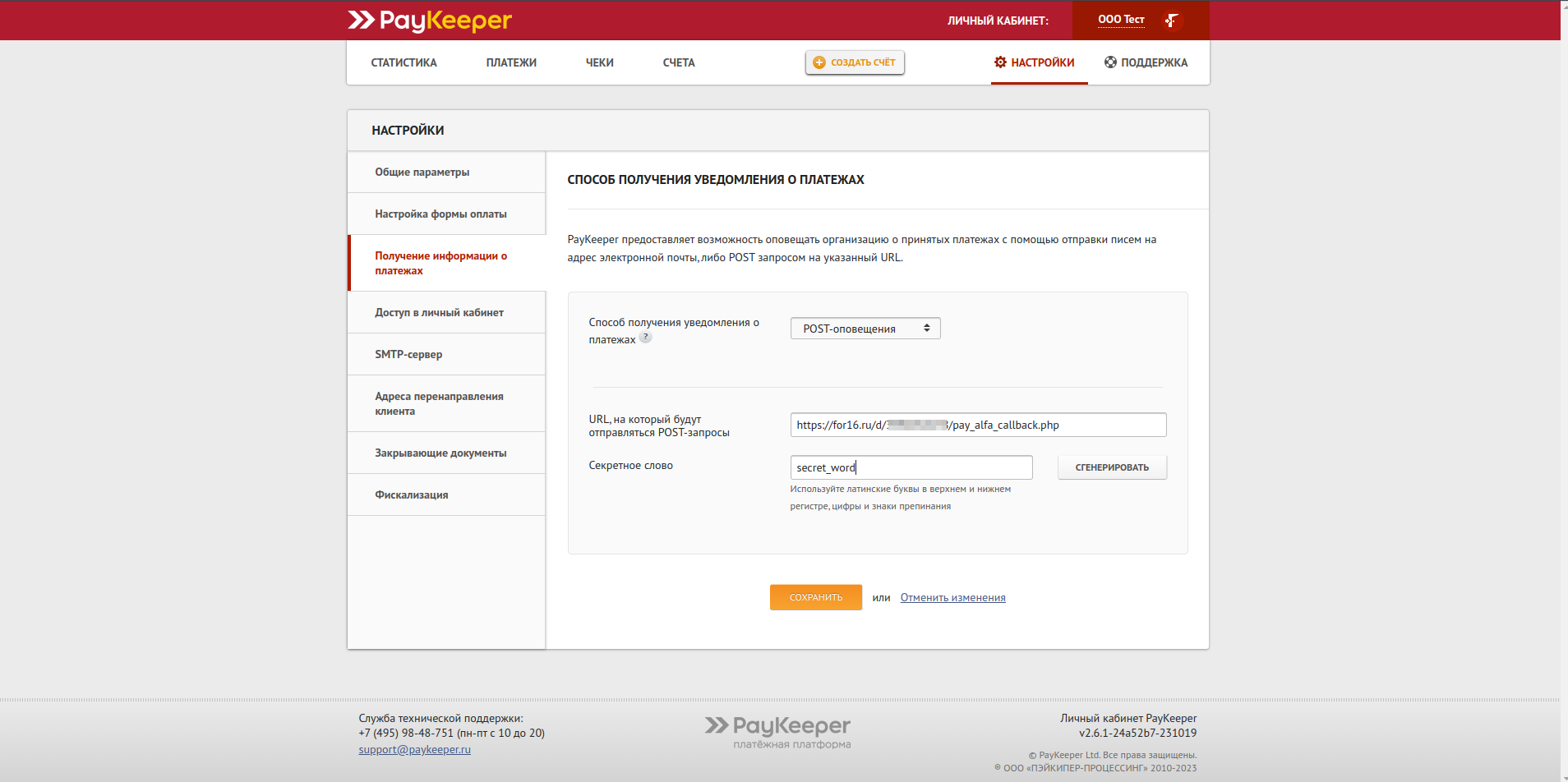Screen dimensions: 1568x782
Task: Open the Статистика tab
Action: pos(404,62)
